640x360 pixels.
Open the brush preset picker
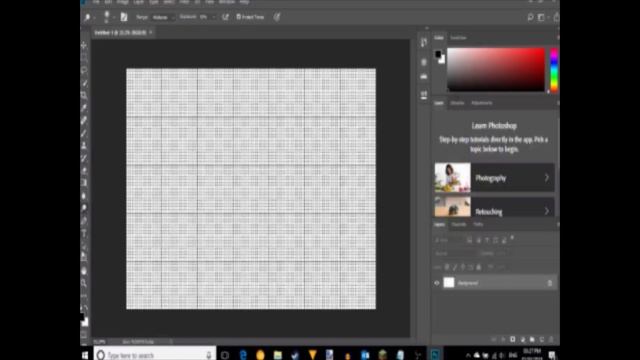(109, 17)
